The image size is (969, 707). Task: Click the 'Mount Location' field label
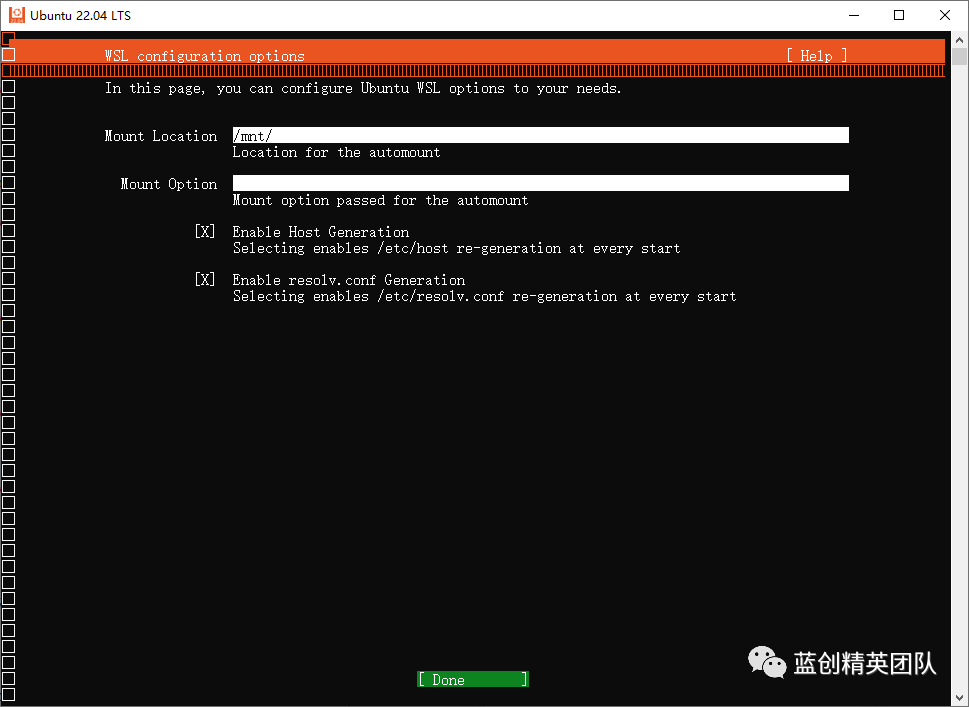(161, 136)
